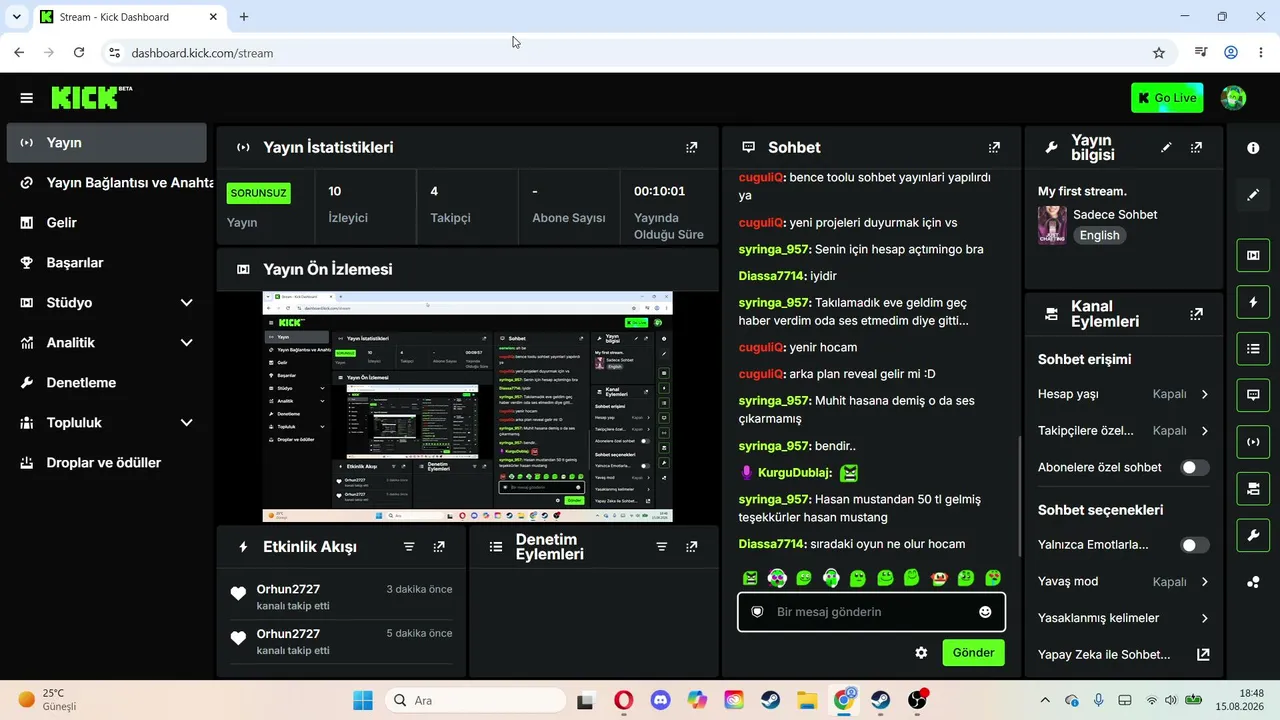Open the profile avatar menu

[1233, 98]
